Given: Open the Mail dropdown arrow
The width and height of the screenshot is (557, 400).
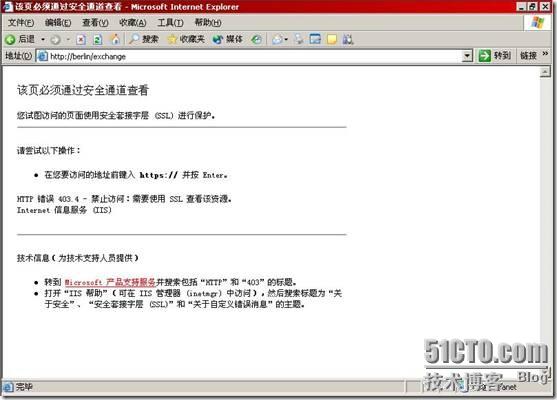Looking at the screenshot, I should click(286, 39).
